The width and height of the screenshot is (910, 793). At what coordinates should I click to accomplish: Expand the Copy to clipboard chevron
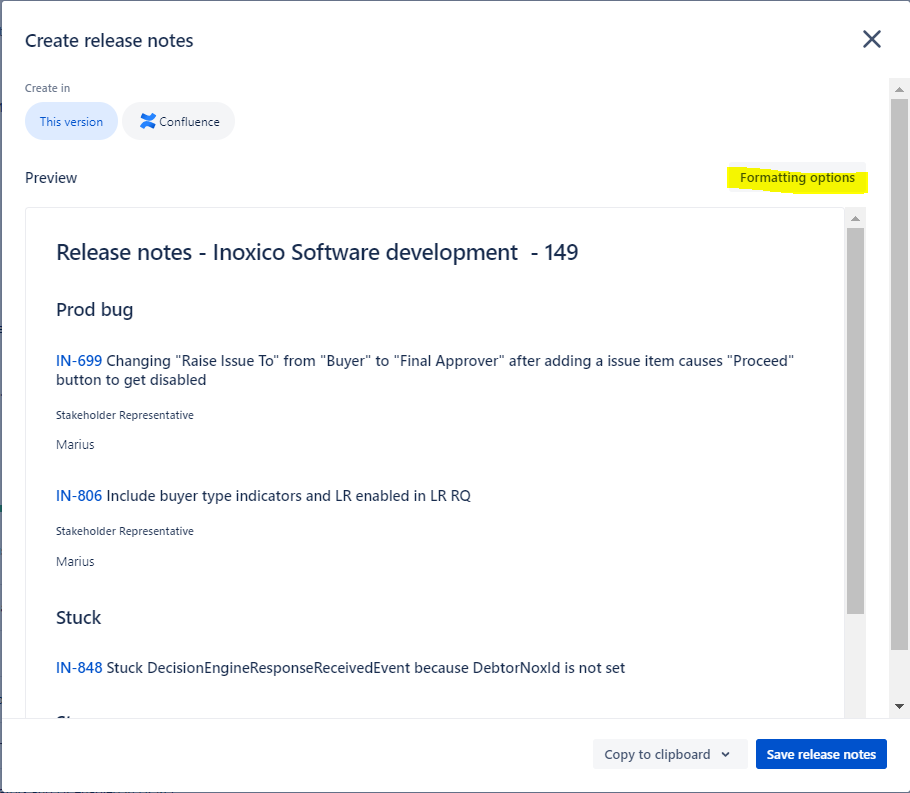(725, 754)
